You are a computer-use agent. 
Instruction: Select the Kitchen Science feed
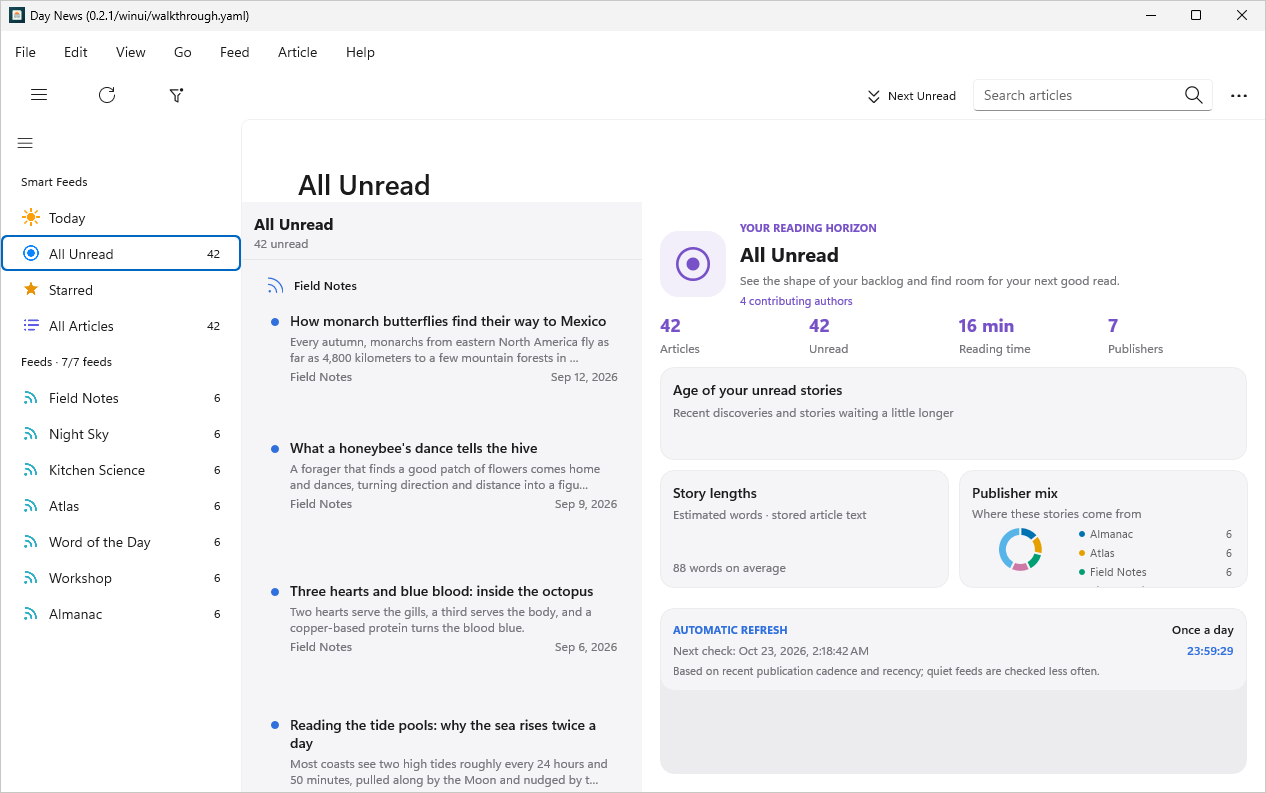[121, 470]
